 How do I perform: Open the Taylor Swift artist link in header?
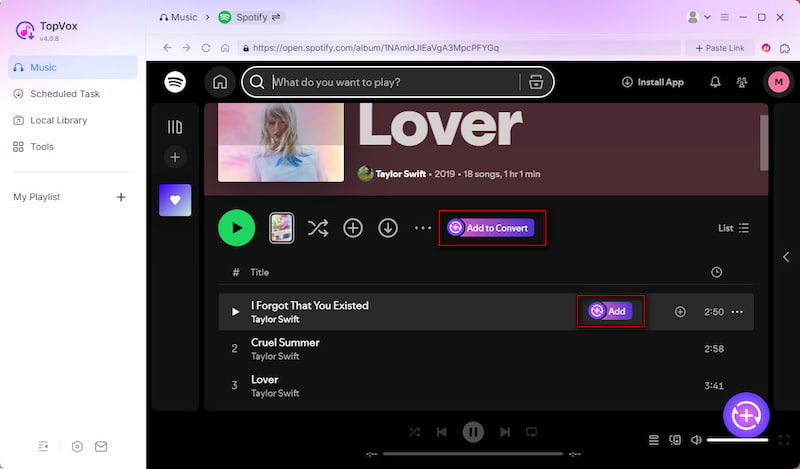pos(401,174)
